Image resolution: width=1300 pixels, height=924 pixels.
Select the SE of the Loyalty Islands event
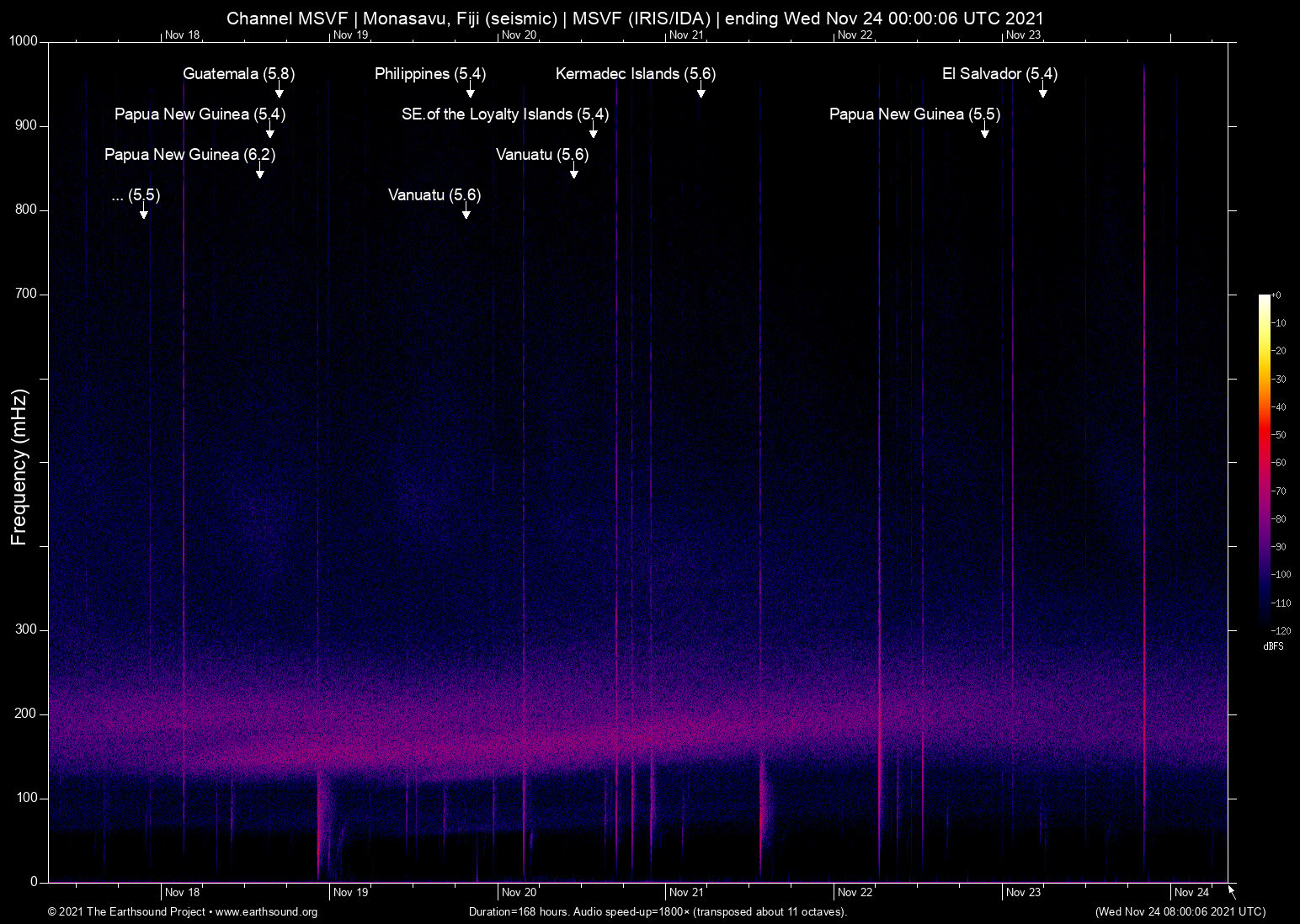505,114
